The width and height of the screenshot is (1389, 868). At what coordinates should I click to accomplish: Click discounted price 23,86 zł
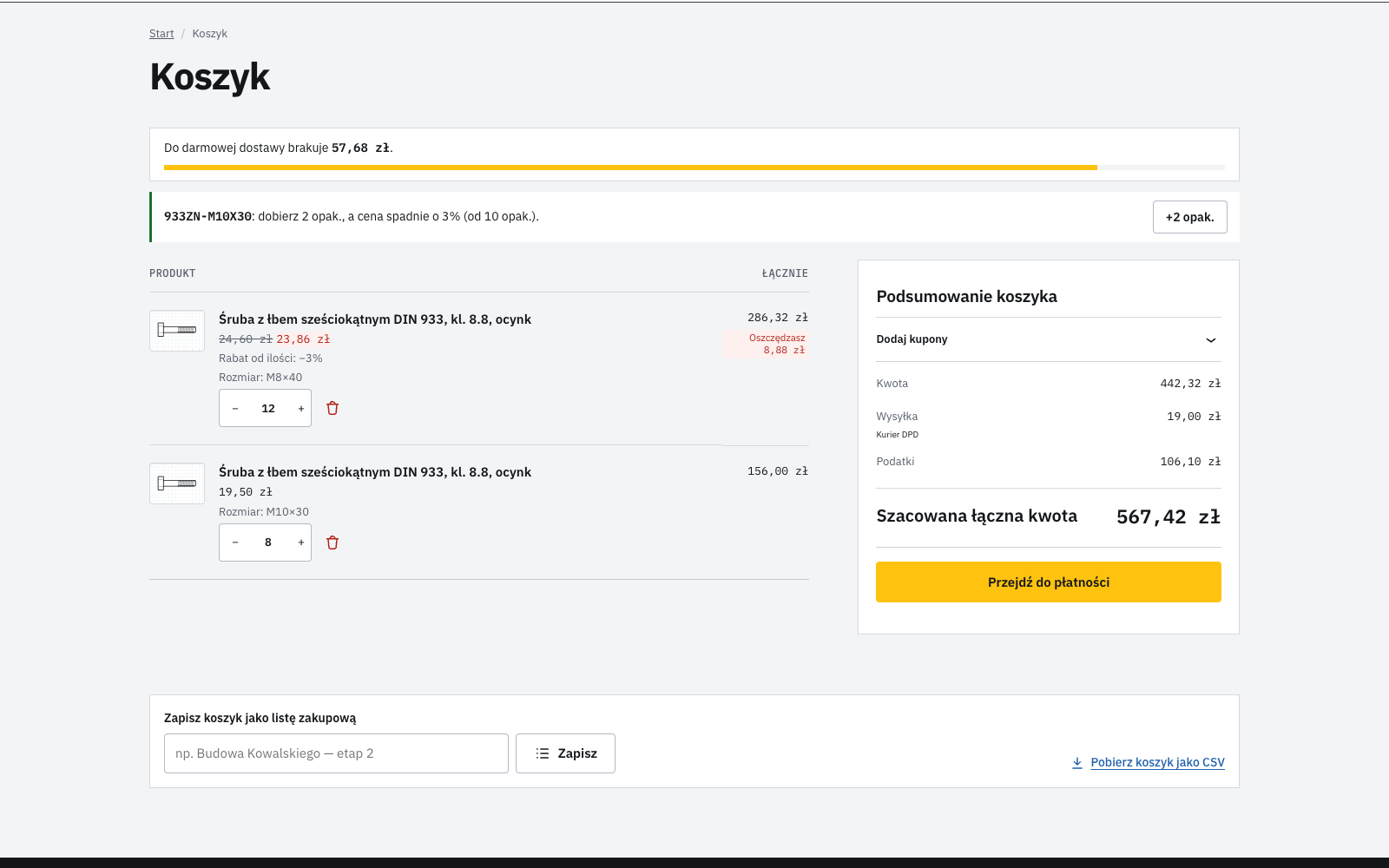pos(303,339)
